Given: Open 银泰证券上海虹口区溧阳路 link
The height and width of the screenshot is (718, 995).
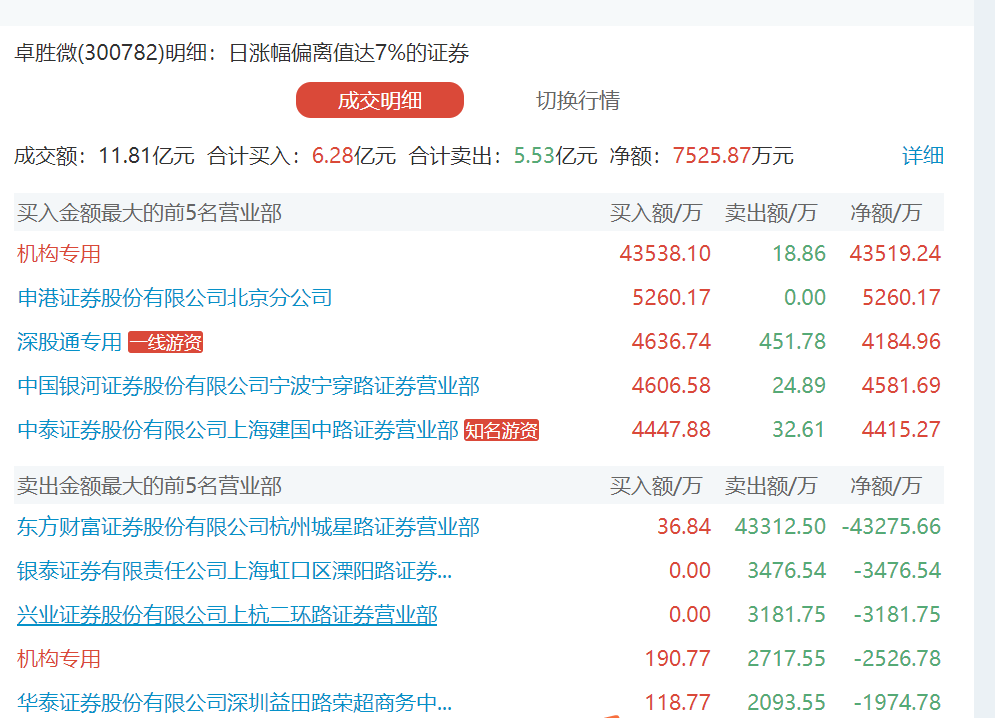Looking at the screenshot, I should (234, 571).
